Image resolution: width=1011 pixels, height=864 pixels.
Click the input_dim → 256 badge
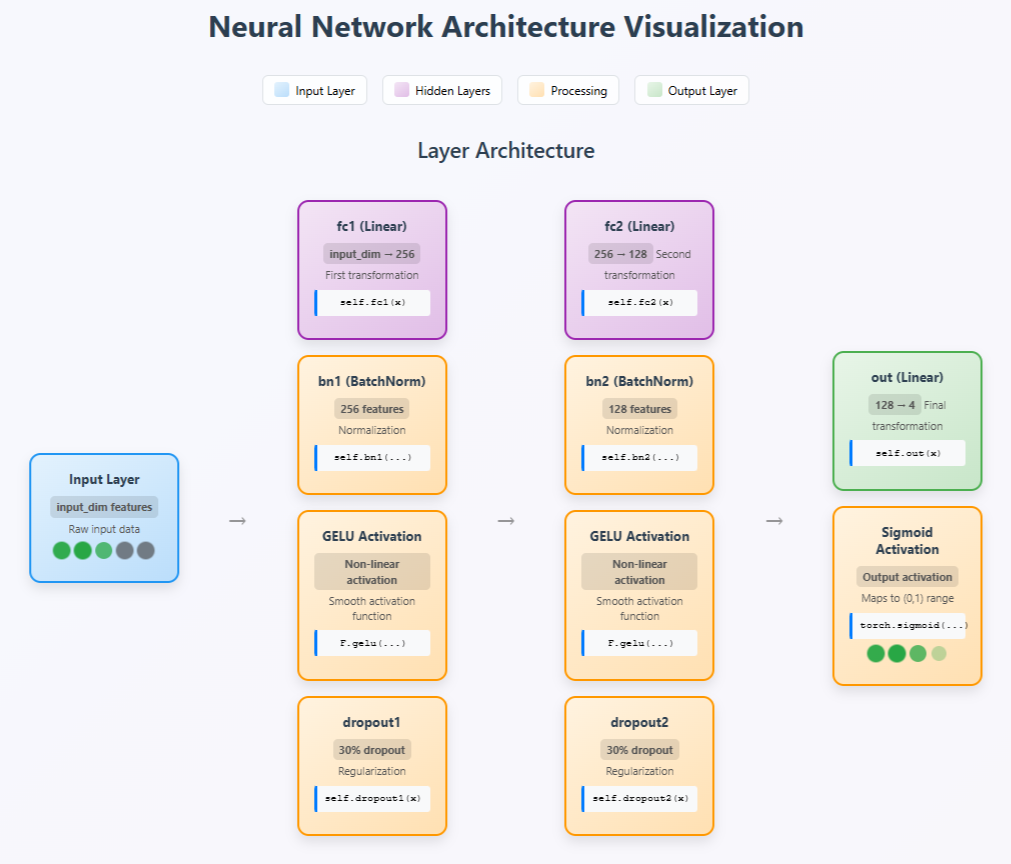click(x=372, y=254)
